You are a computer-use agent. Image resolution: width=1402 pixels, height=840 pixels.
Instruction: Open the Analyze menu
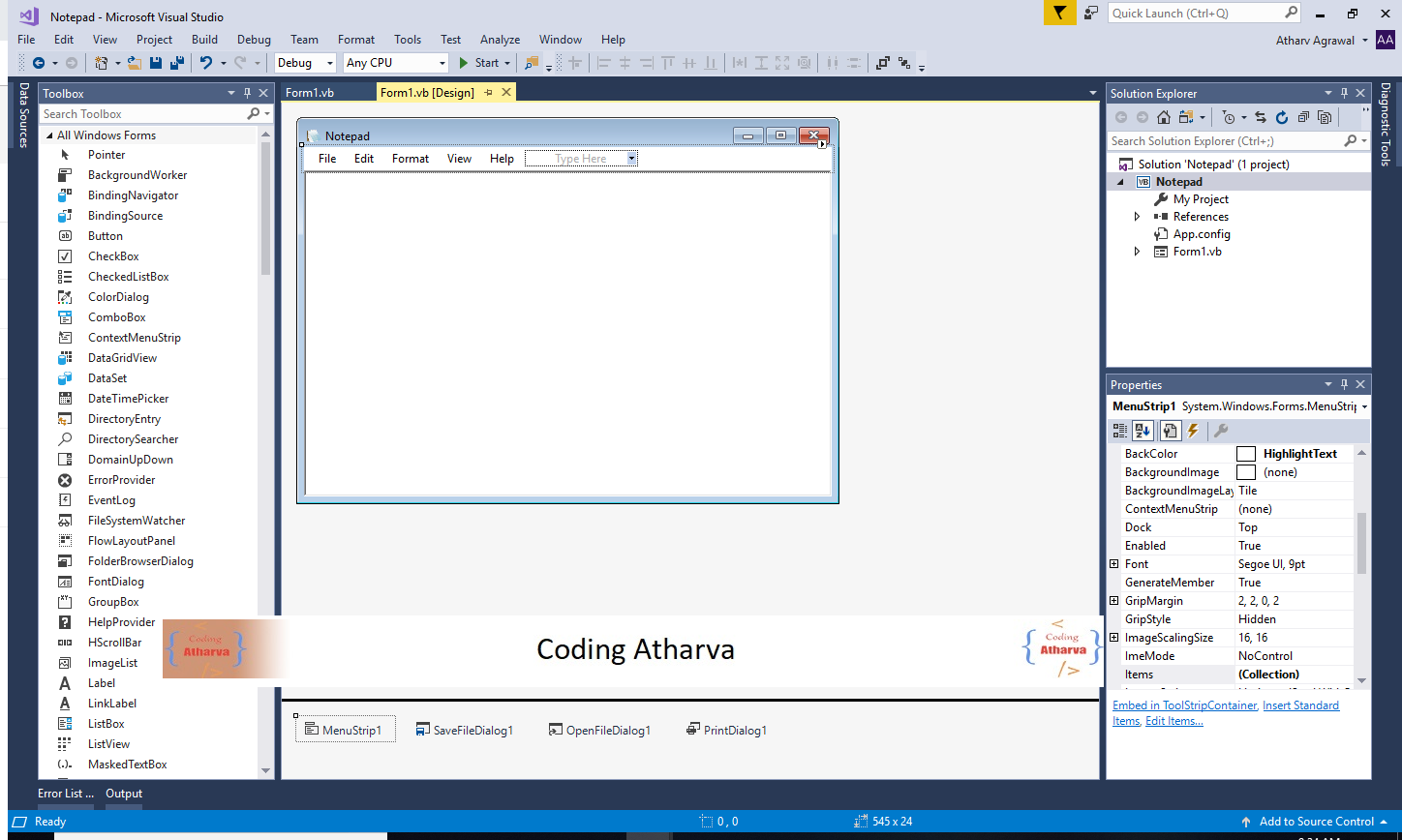(x=500, y=40)
